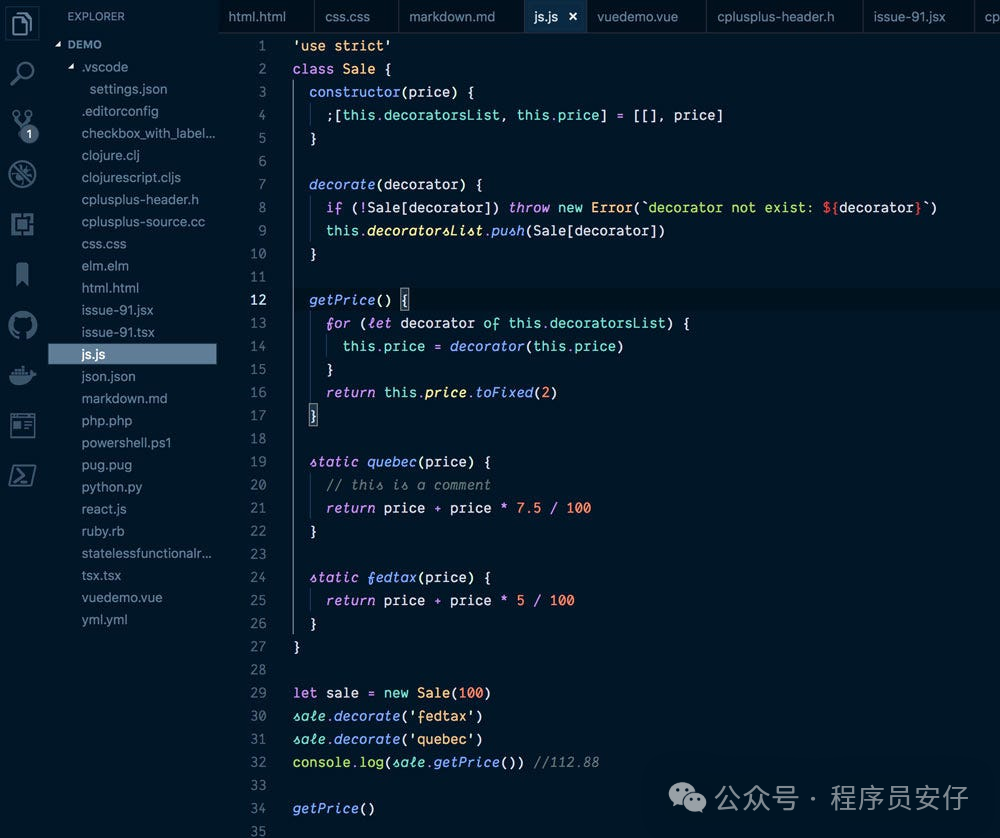Open the Debug panel bug icon
Viewport: 1000px width, 838px height.
22,174
